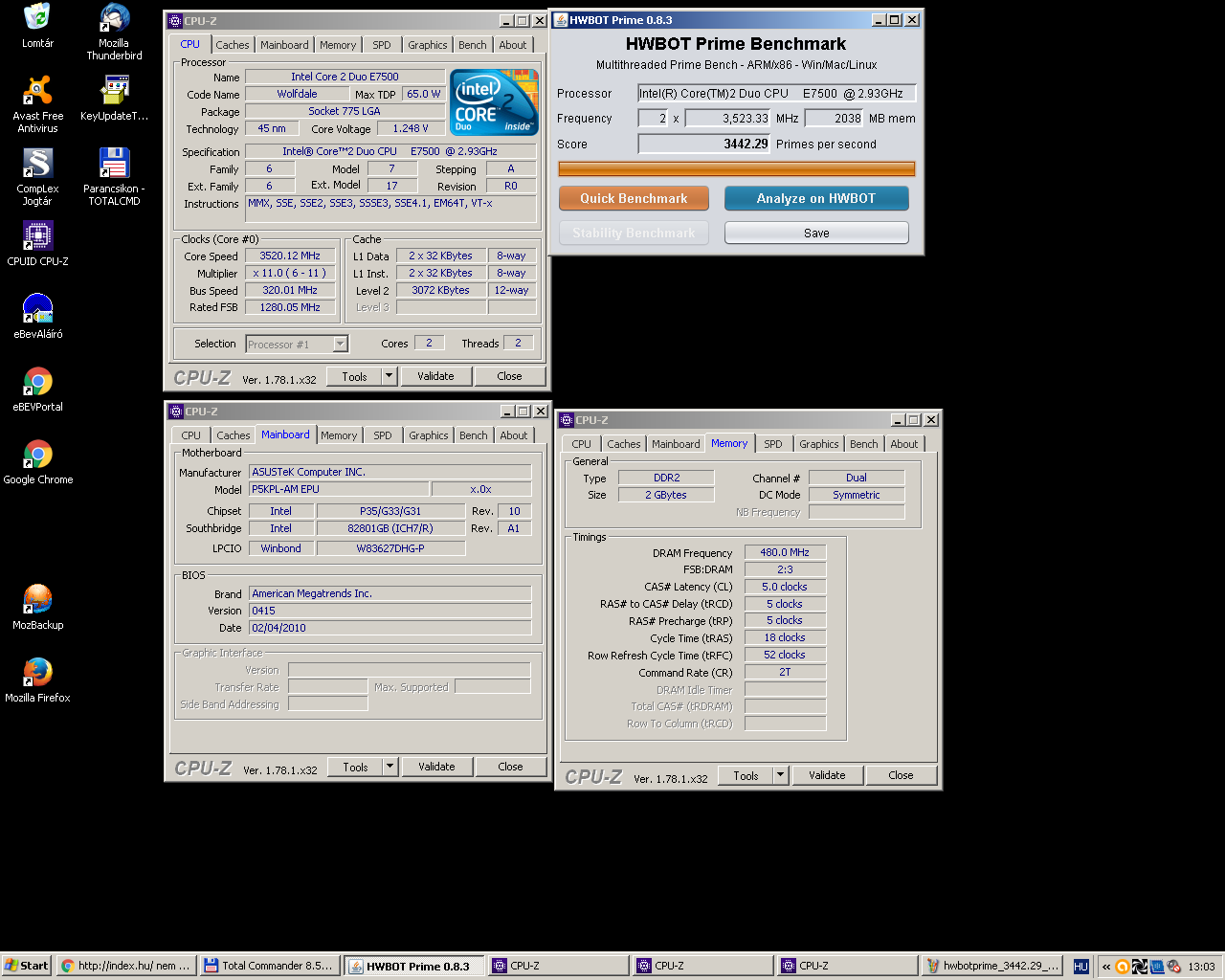
Task: Click the motherboard model P5KPL-AM EPU
Action: point(339,489)
